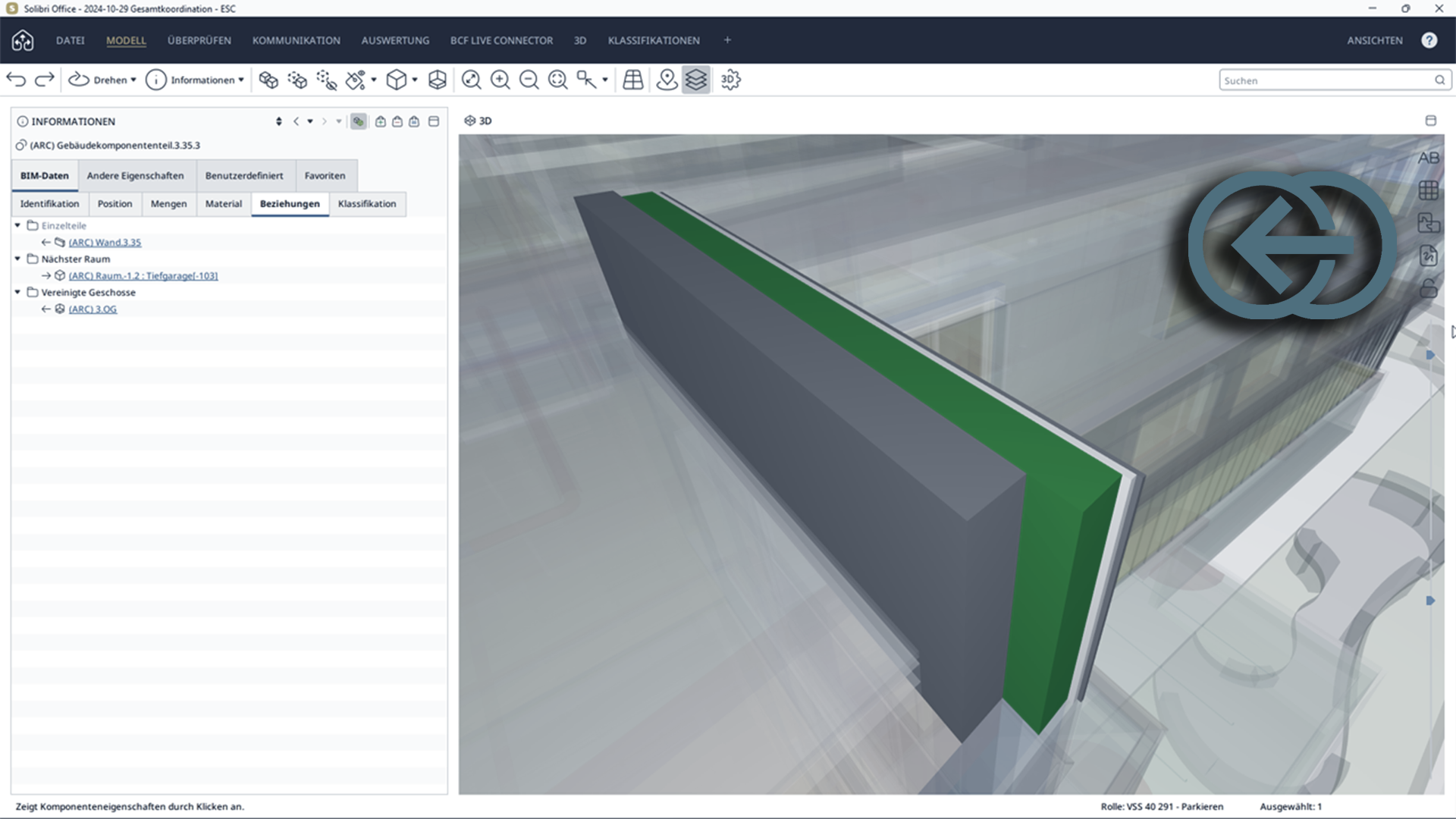The height and width of the screenshot is (819, 1456).
Task: Click the floor plan grid icon
Action: pyautogui.click(x=632, y=80)
